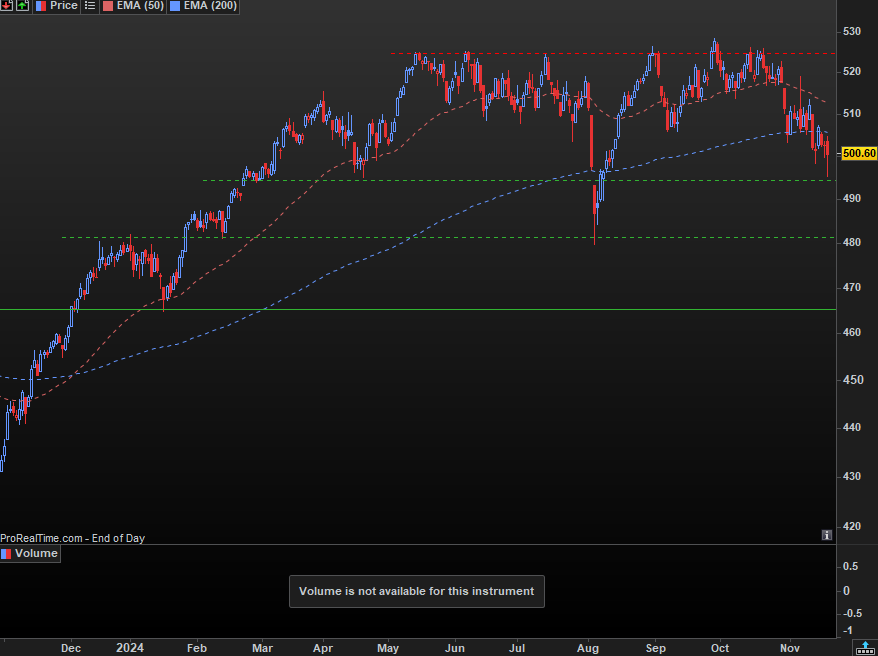This screenshot has width=878, height=656.
Task: Click the 440 price axis label
Action: [x=852, y=428]
